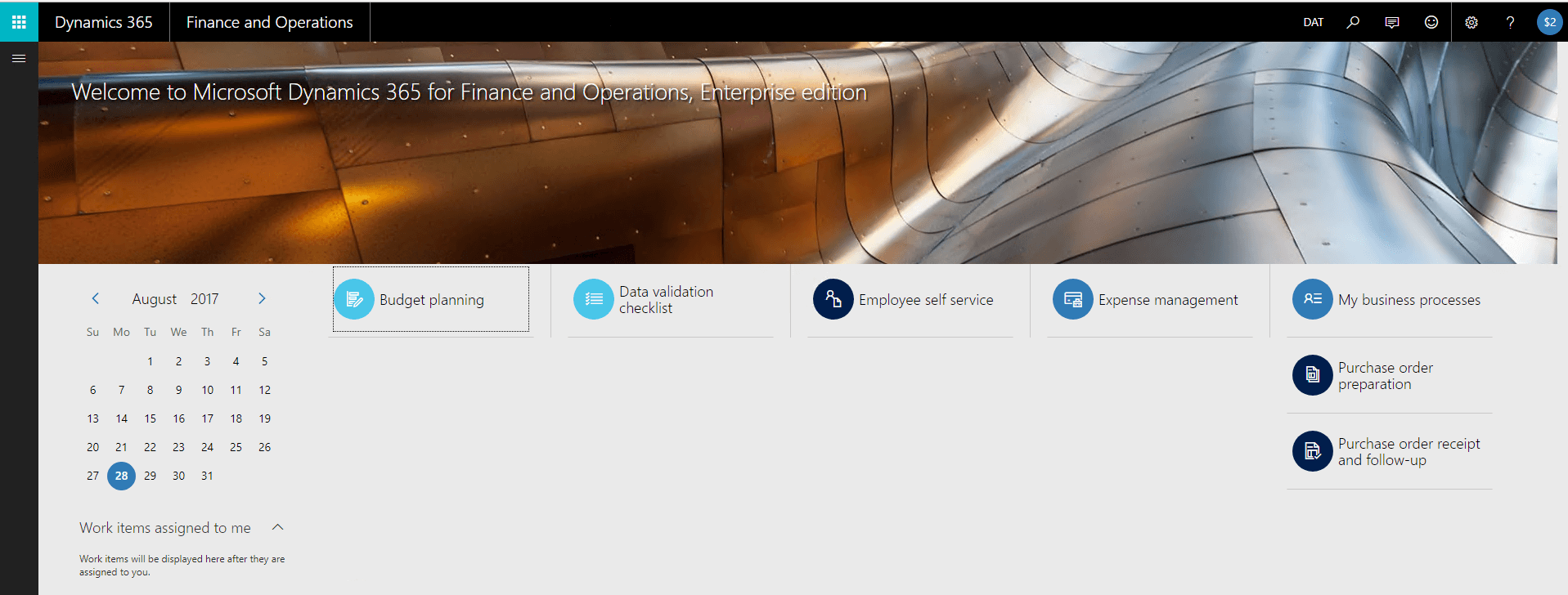Open Data validation checklist label
The height and width of the screenshot is (595, 1568).
666,300
